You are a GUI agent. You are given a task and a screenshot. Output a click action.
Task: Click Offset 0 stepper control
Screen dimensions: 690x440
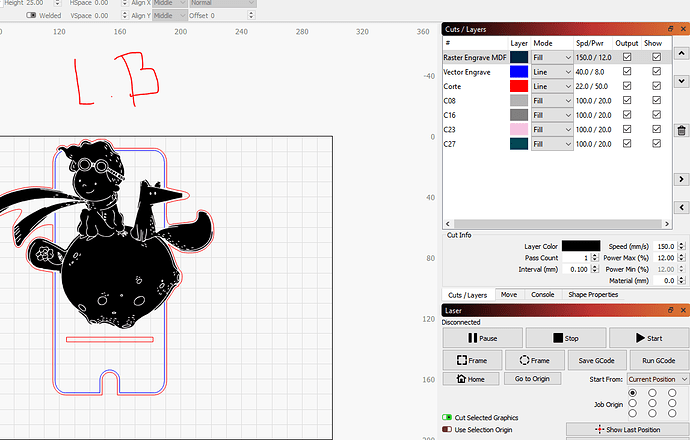coord(251,15)
